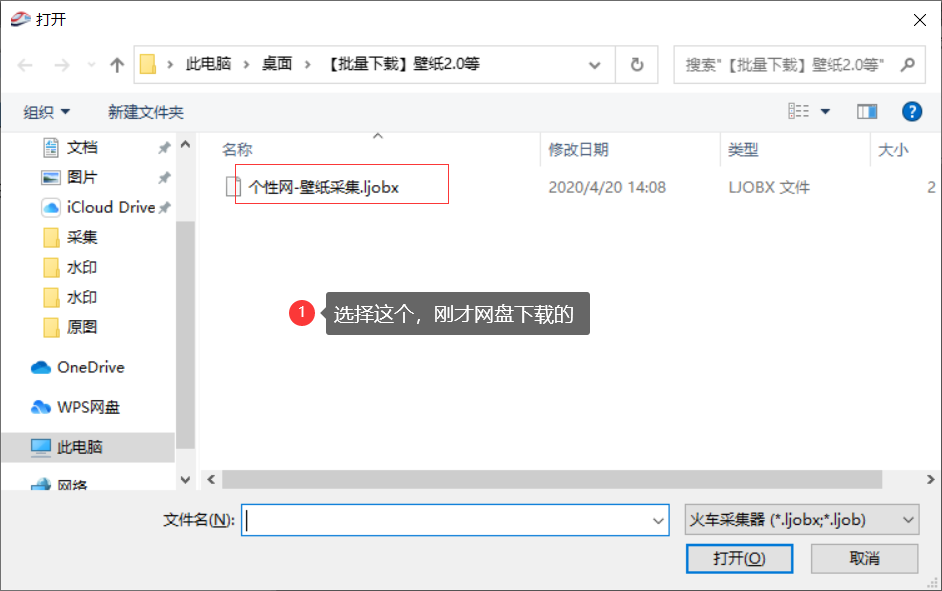
Task: Select 桌面 in the address path
Action: coord(277,64)
